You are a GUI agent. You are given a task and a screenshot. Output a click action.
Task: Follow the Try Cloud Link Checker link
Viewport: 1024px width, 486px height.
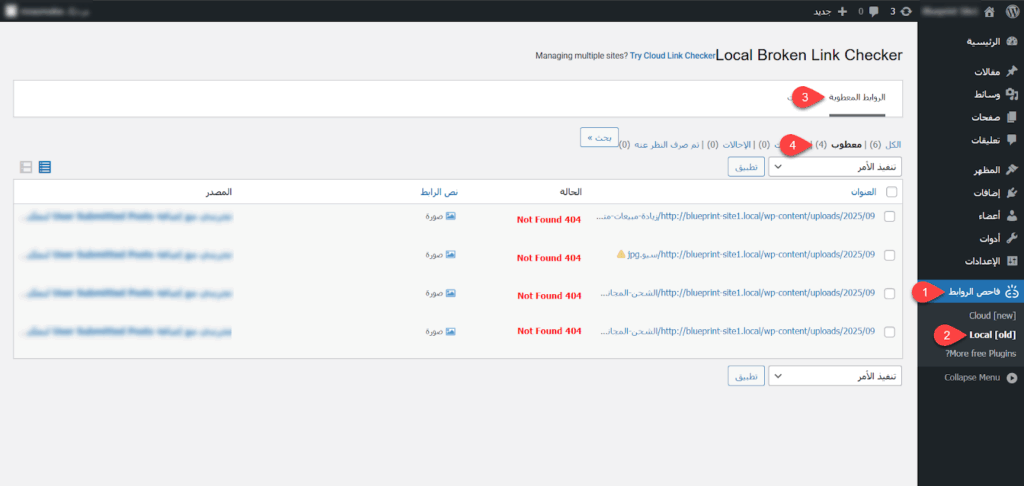click(672, 56)
